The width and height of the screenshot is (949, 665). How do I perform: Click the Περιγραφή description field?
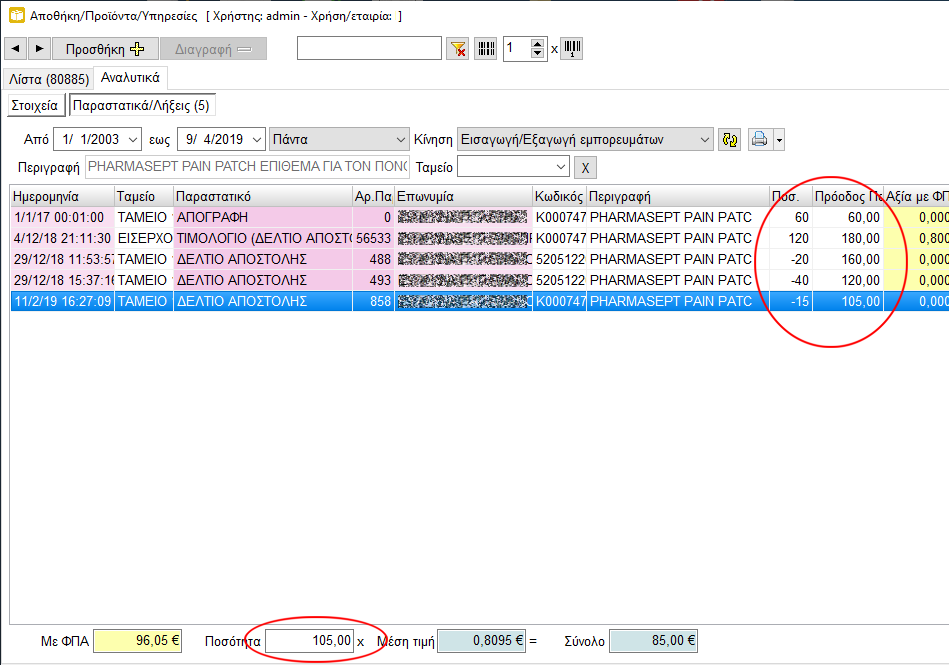(248, 166)
